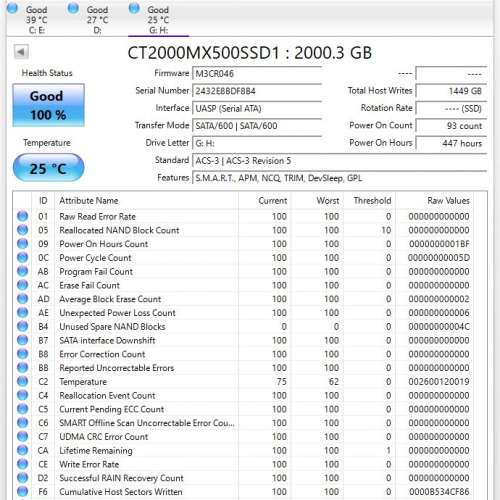
Task: Click status icon of Erase Fail Count row
Action: (x=22, y=285)
